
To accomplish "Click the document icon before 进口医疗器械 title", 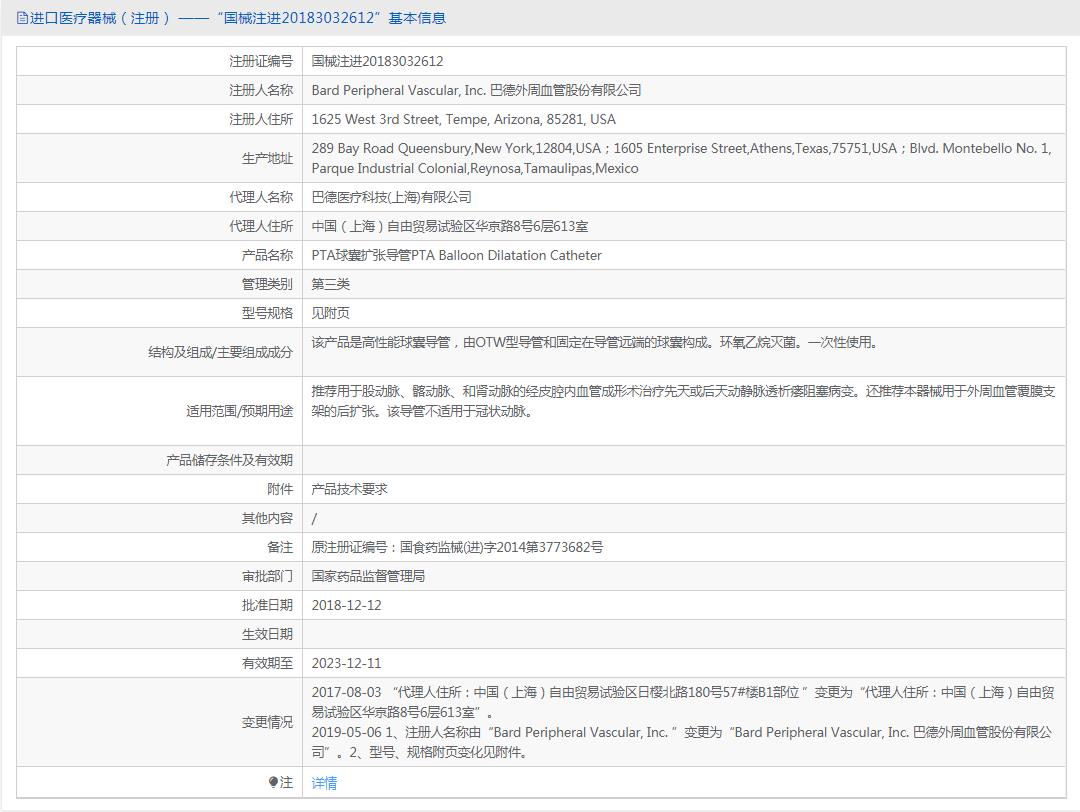I will point(22,18).
